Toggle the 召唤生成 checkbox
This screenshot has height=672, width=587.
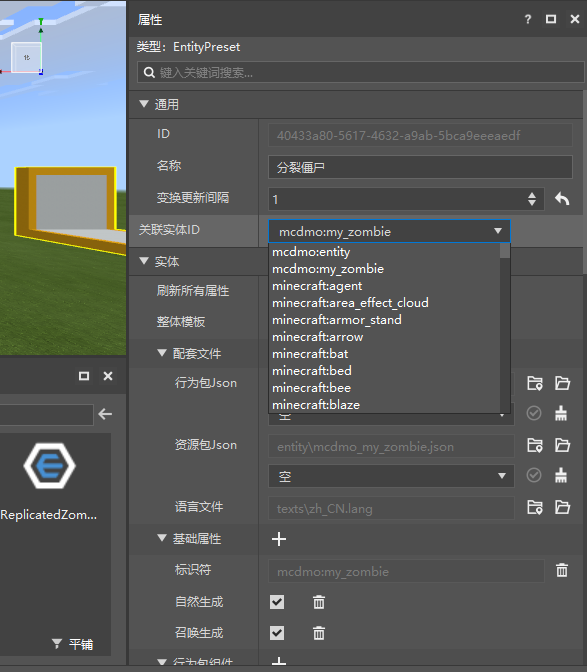pos(277,633)
